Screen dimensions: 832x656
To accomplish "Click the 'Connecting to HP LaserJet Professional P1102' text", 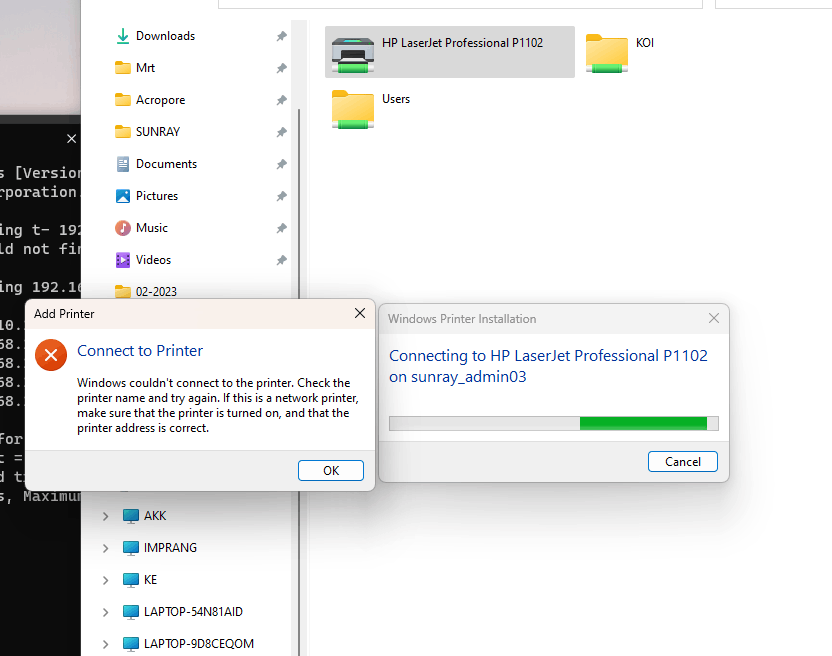I will [x=548, y=366].
